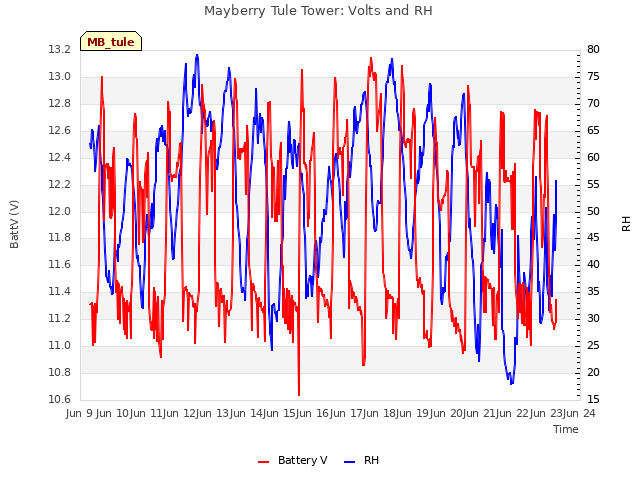Click the 12.0 voltage tick label
Screen dimensions: 640x480
coord(60,211)
